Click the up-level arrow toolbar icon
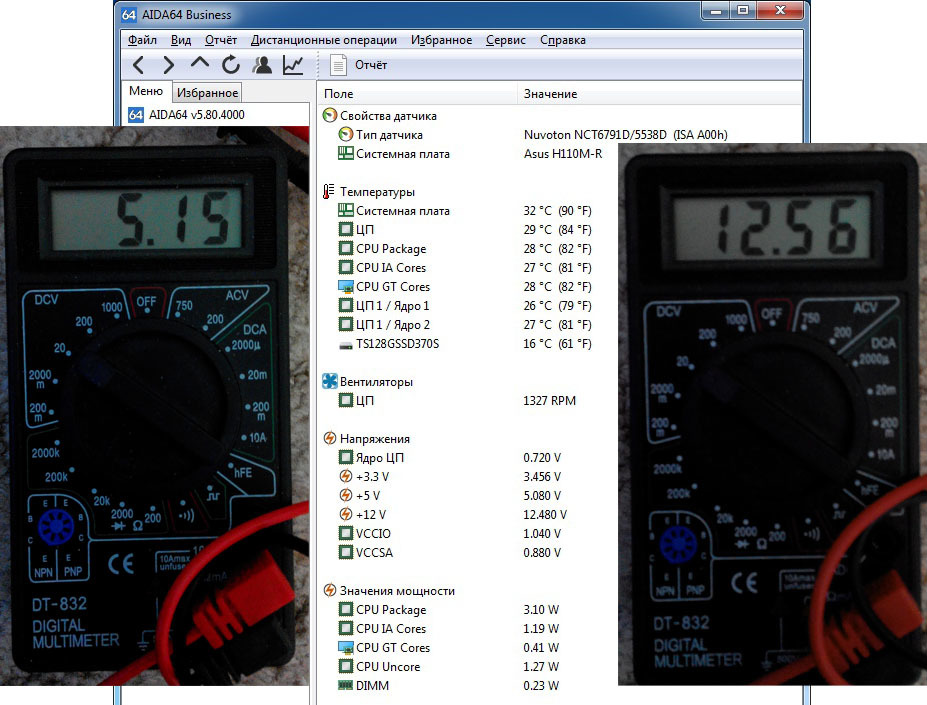The image size is (927, 705). [x=200, y=63]
